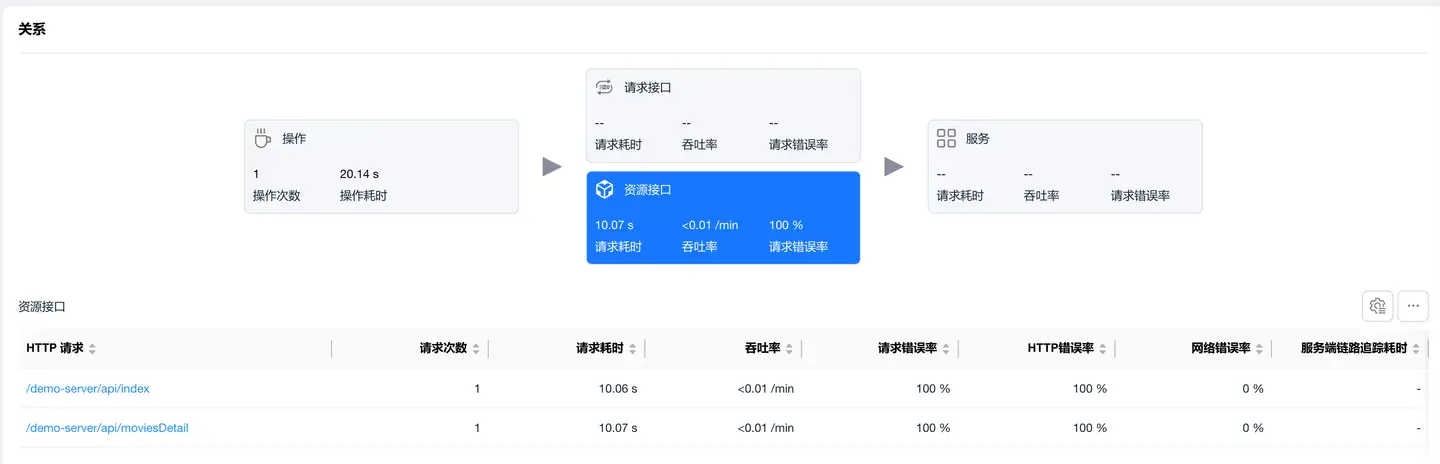This screenshot has width=1440, height=464.
Task: Click the coffee cup operation icon
Action: tap(263, 138)
